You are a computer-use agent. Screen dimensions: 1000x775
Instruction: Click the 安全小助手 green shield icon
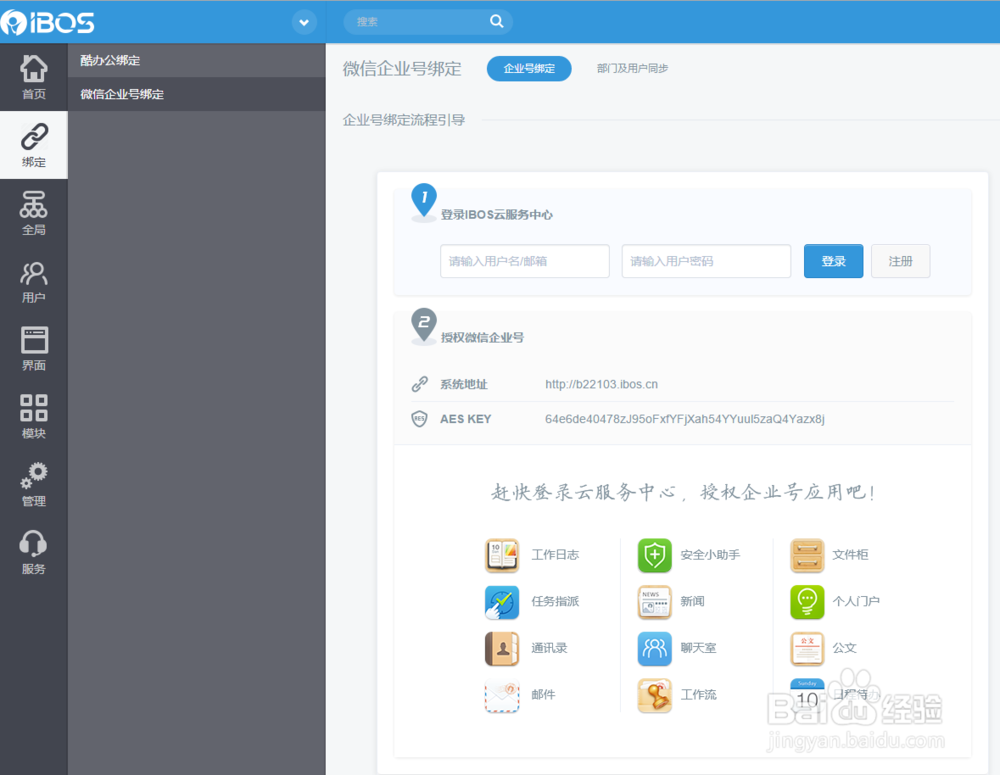point(654,555)
